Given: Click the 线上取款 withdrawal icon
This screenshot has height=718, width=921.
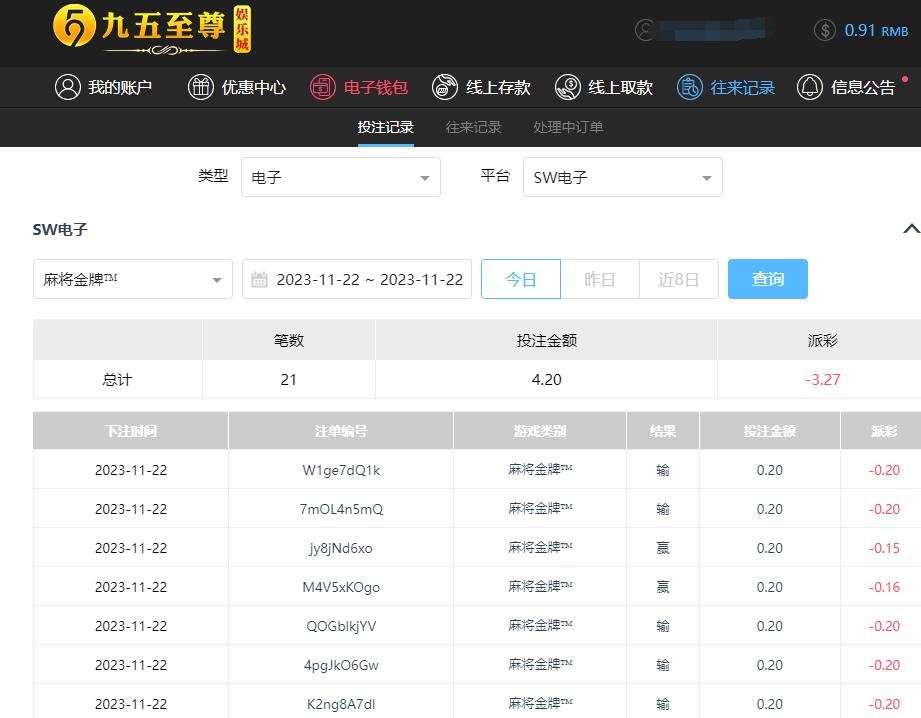Looking at the screenshot, I should pos(568,87).
